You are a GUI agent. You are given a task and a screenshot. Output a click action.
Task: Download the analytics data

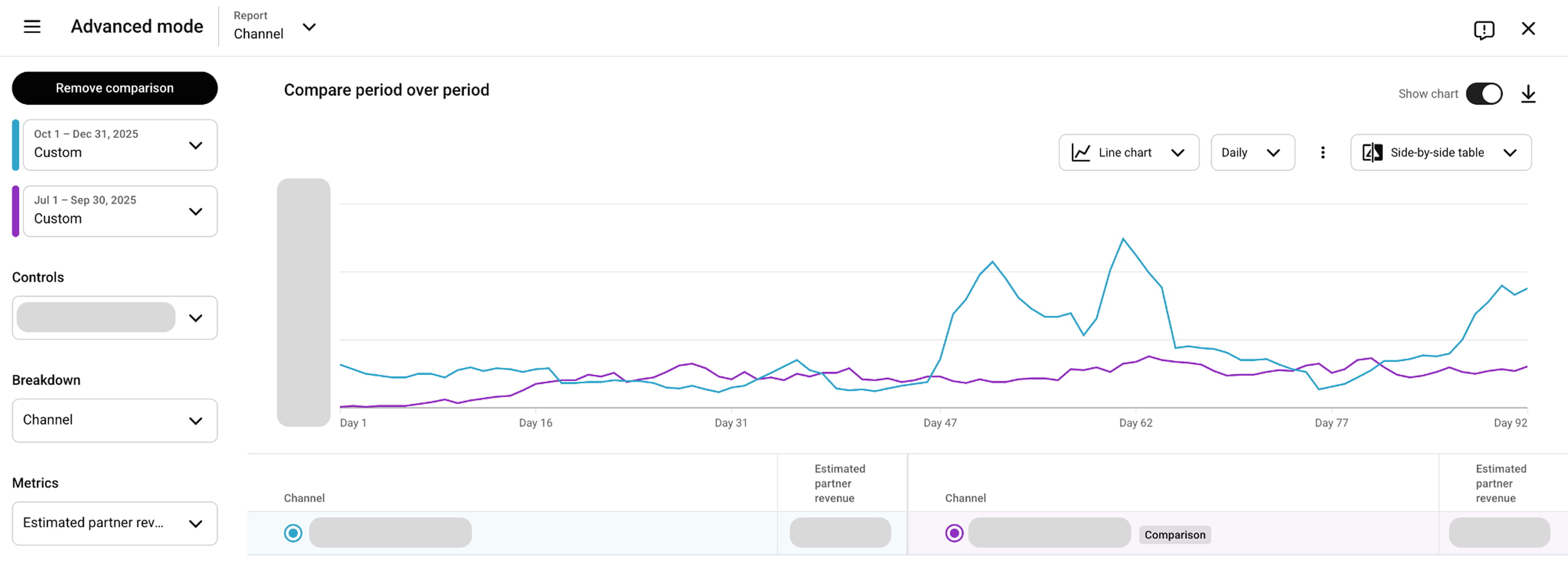(x=1529, y=94)
